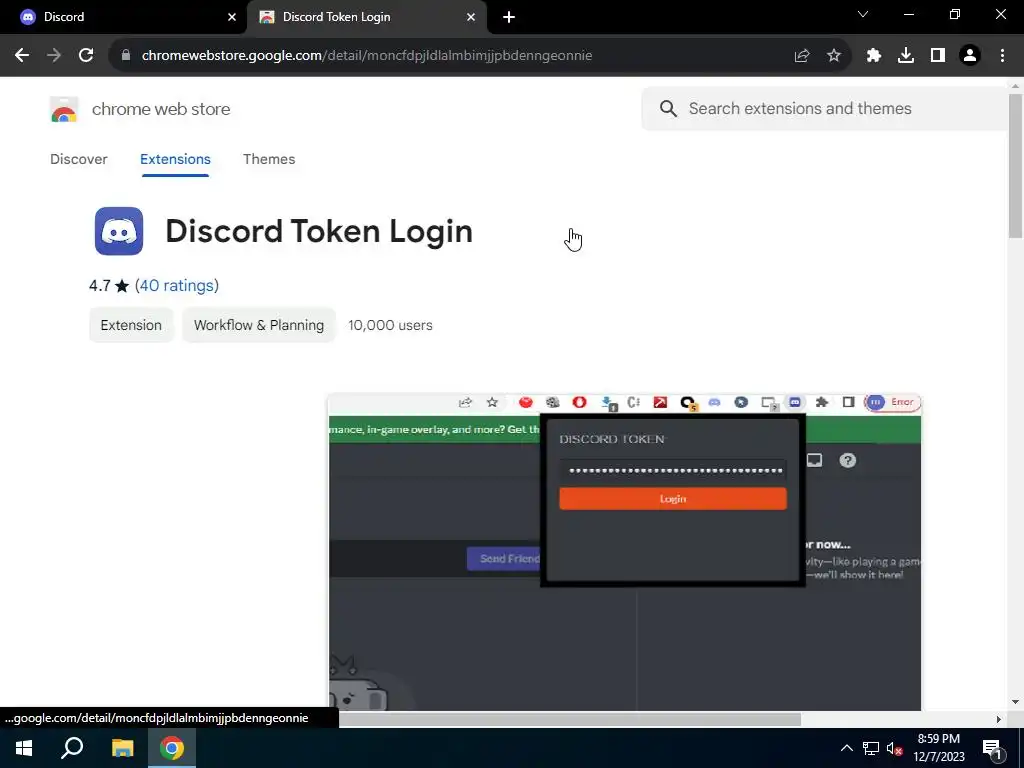1024x768 pixels.
Task: Click the page's vertical scrollbar thumb
Action: [1015, 167]
